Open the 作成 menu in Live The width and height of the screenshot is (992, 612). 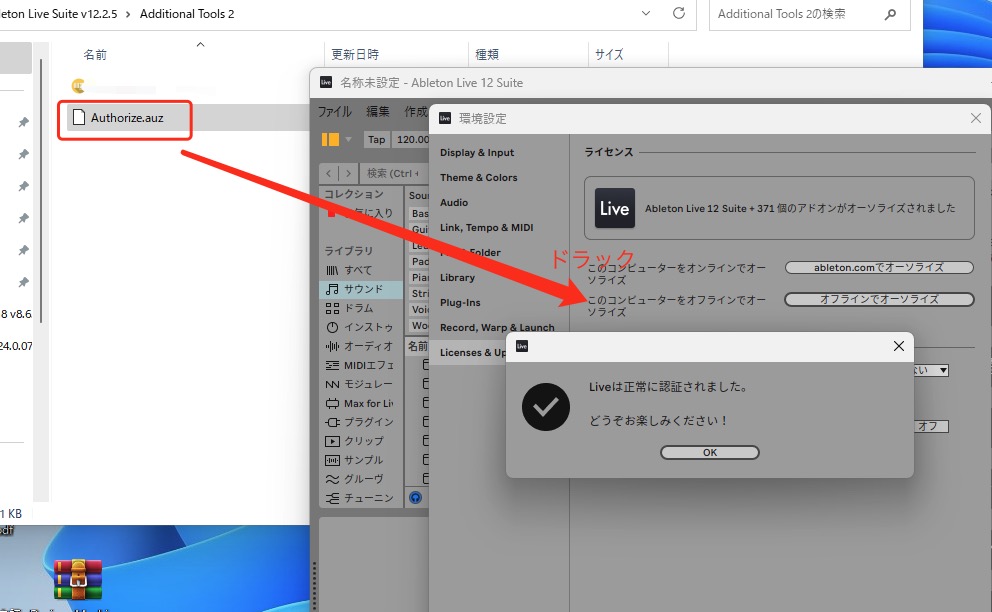(416, 112)
